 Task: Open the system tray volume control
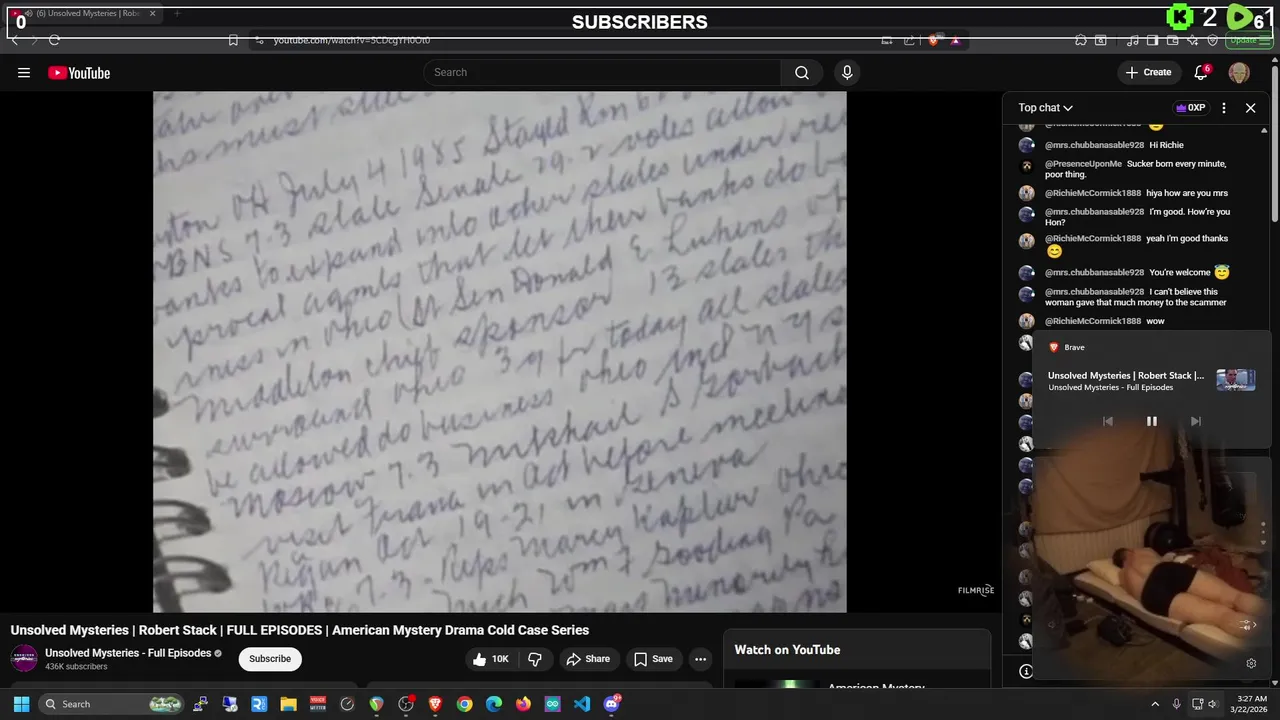[x=1213, y=704]
